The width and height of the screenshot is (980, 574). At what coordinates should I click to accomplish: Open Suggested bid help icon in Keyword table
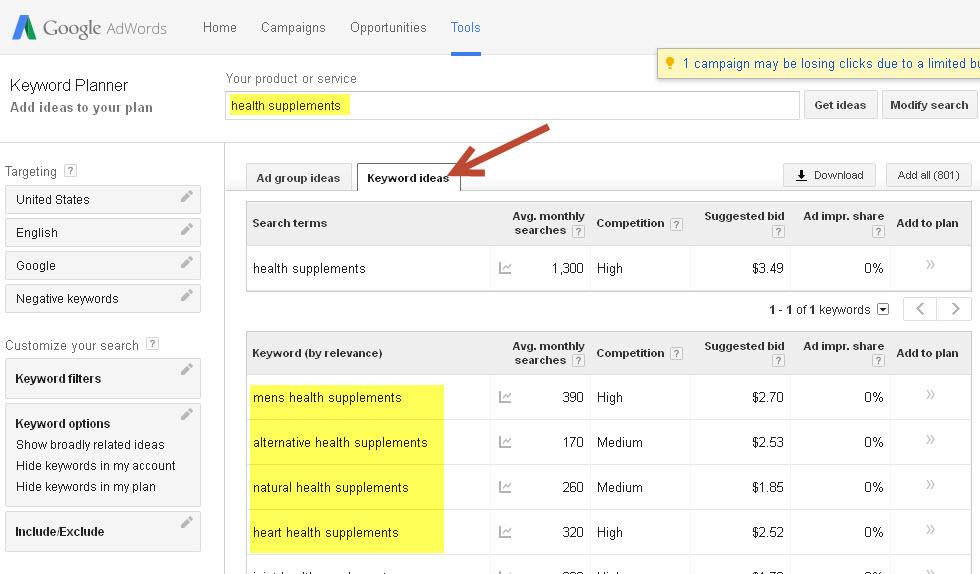point(778,361)
